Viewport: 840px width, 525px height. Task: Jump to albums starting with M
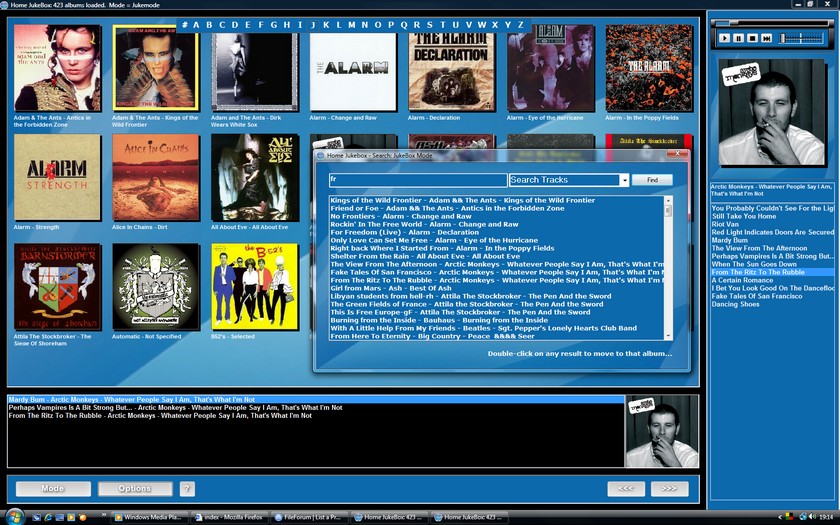351,25
